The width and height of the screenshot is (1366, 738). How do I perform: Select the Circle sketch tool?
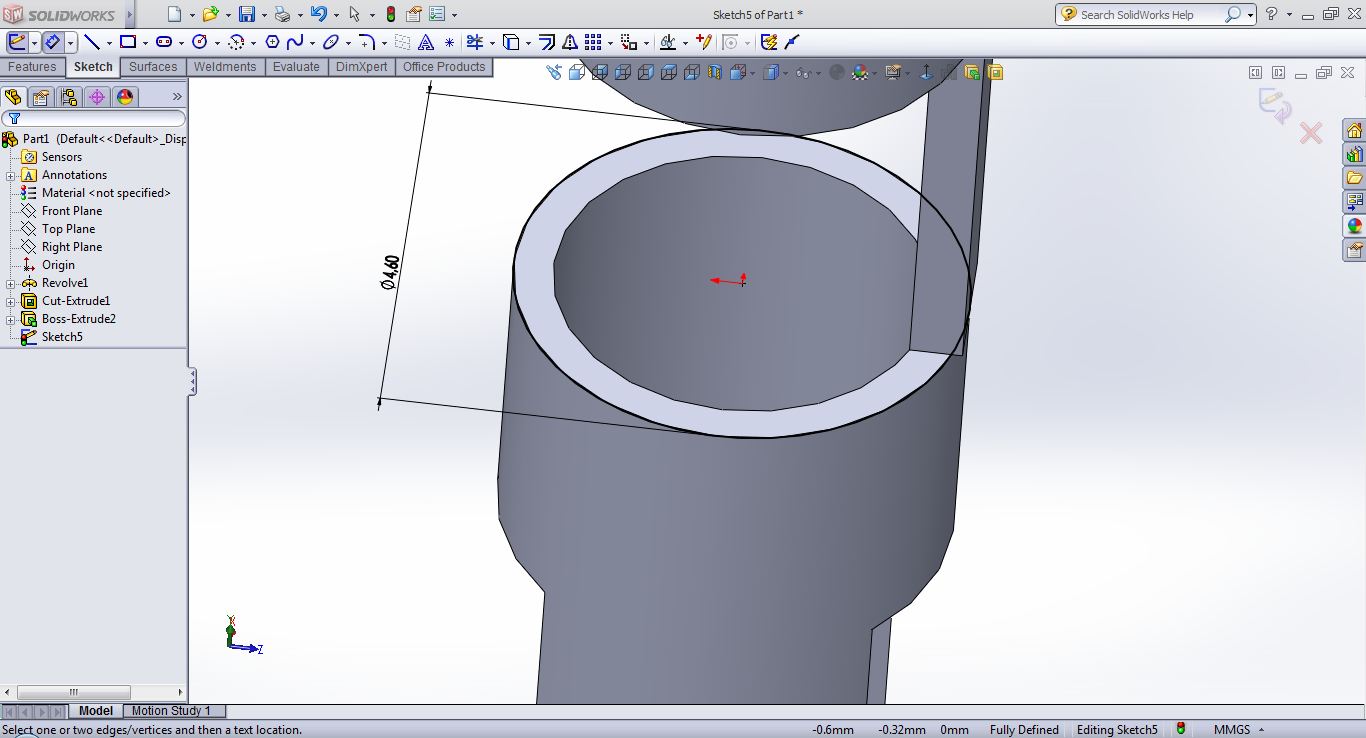tap(199, 42)
